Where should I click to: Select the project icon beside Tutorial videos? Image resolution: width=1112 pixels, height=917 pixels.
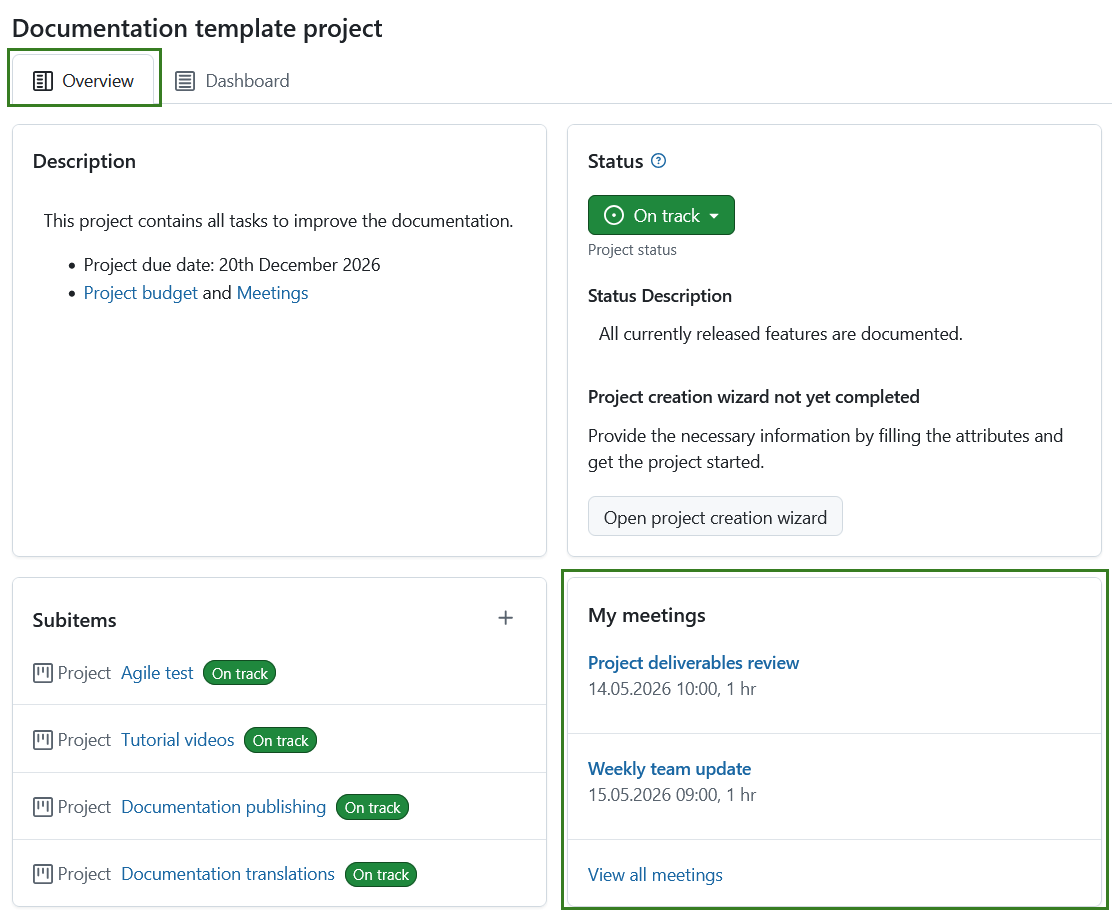click(x=43, y=740)
